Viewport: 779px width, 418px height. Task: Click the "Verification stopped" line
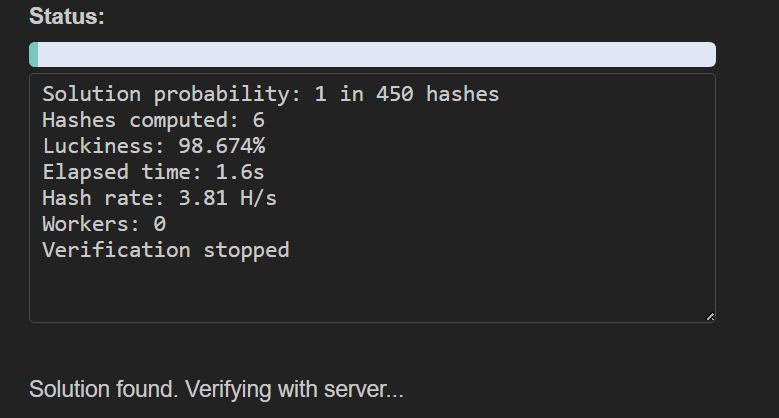[166, 250]
